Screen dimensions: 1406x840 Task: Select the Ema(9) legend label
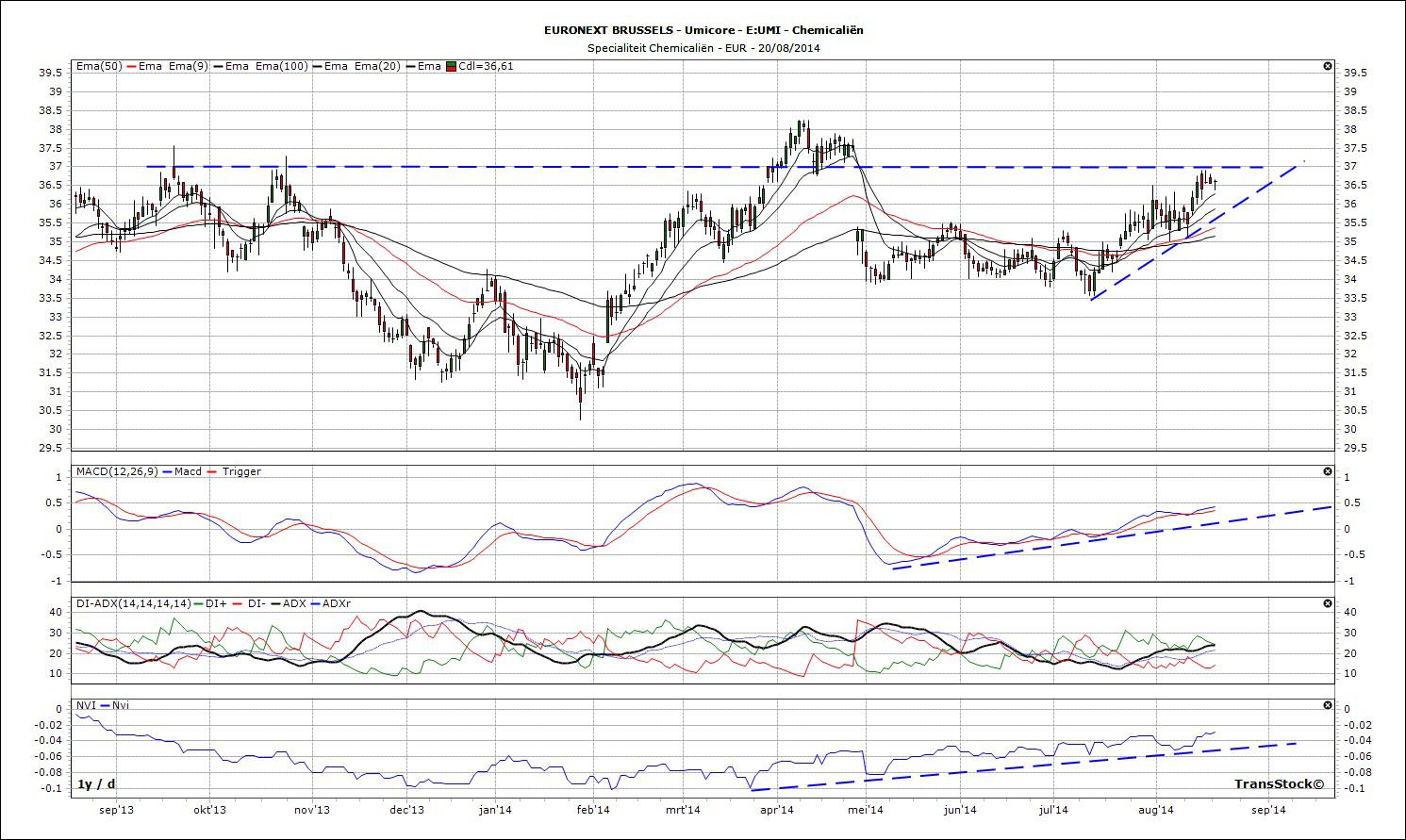coord(188,66)
